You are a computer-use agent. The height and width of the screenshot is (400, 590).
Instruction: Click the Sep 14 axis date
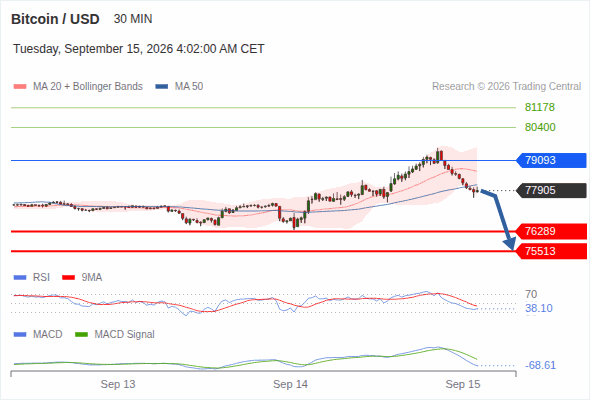pyautogui.click(x=290, y=384)
